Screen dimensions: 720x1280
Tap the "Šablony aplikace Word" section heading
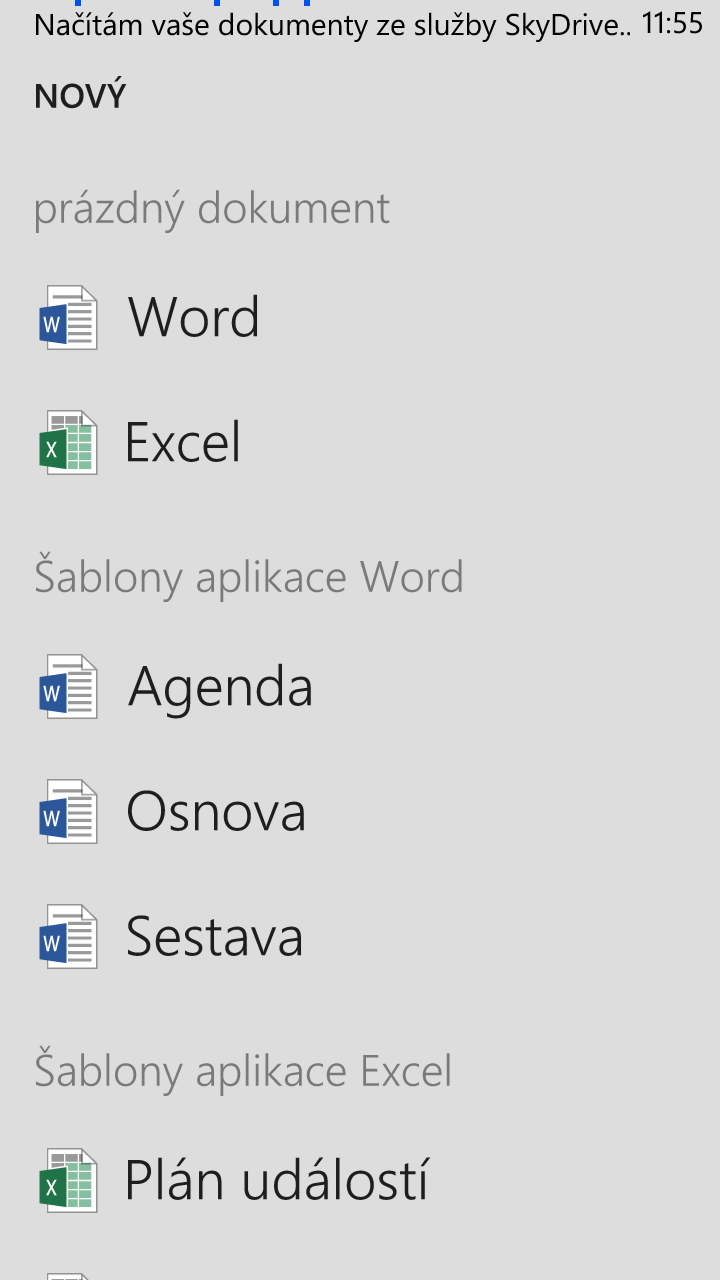pyautogui.click(x=249, y=577)
